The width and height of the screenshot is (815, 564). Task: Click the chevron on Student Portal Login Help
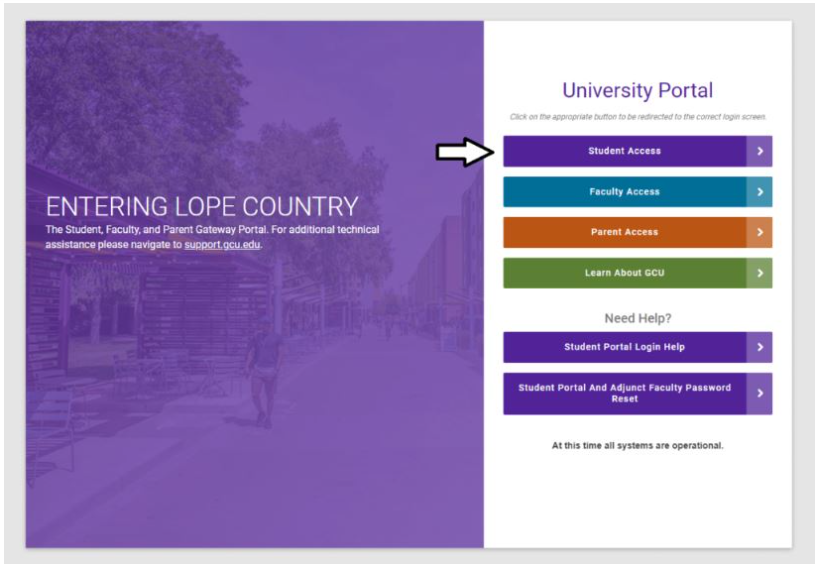pos(760,347)
